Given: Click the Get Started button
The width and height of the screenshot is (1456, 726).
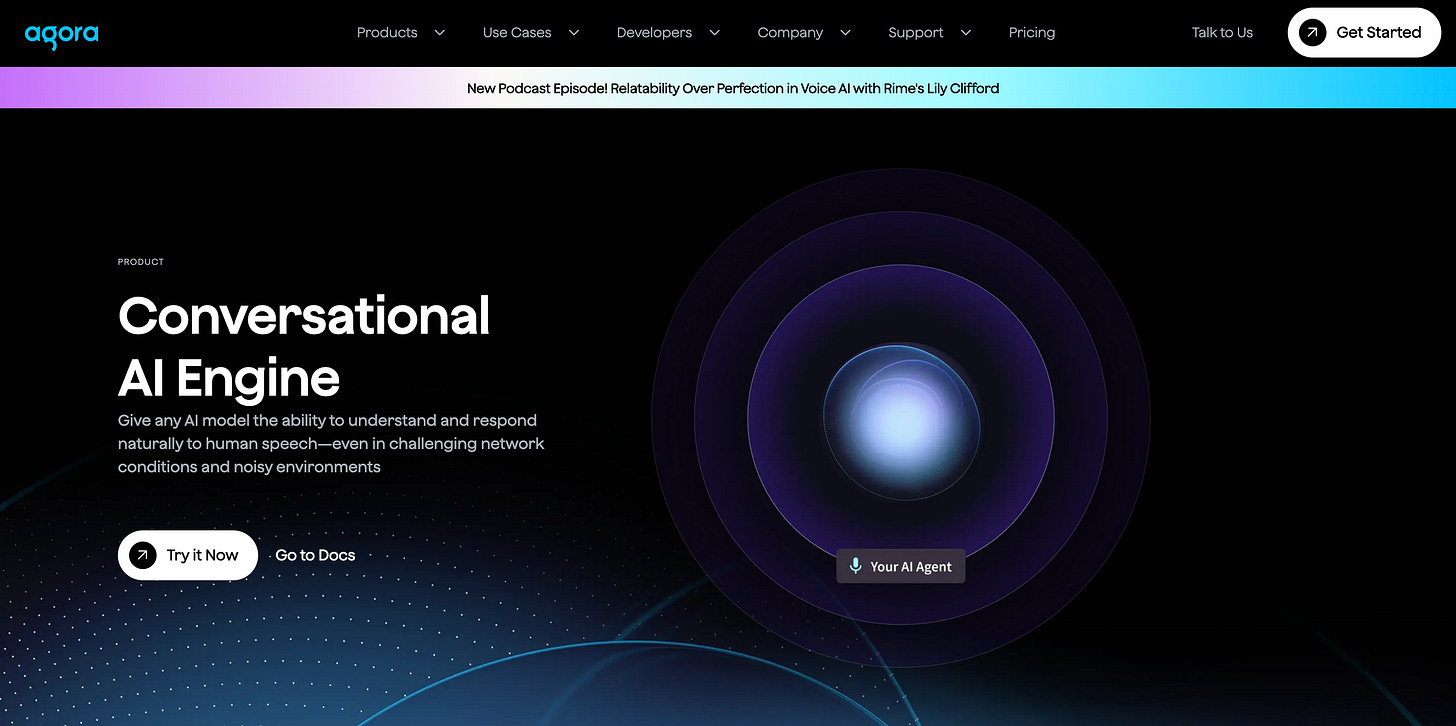Looking at the screenshot, I should point(1364,33).
